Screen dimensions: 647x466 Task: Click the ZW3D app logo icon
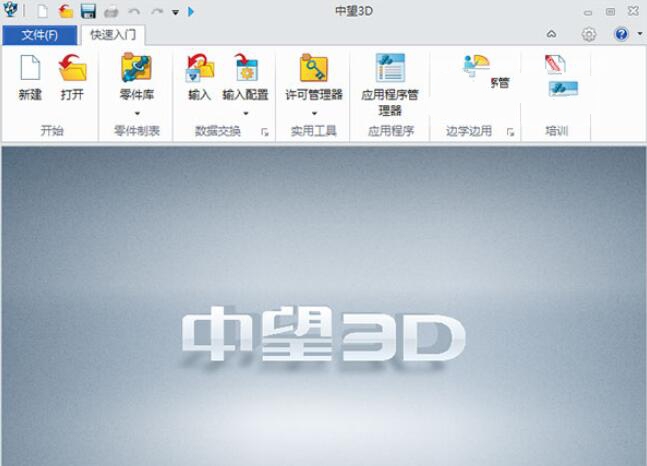tap(10, 9)
